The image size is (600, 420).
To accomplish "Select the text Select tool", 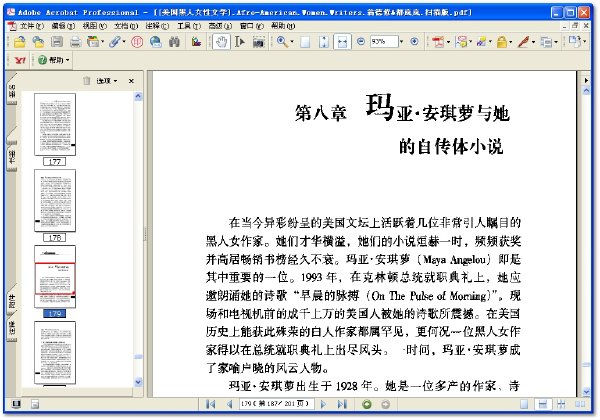I will 239,43.
